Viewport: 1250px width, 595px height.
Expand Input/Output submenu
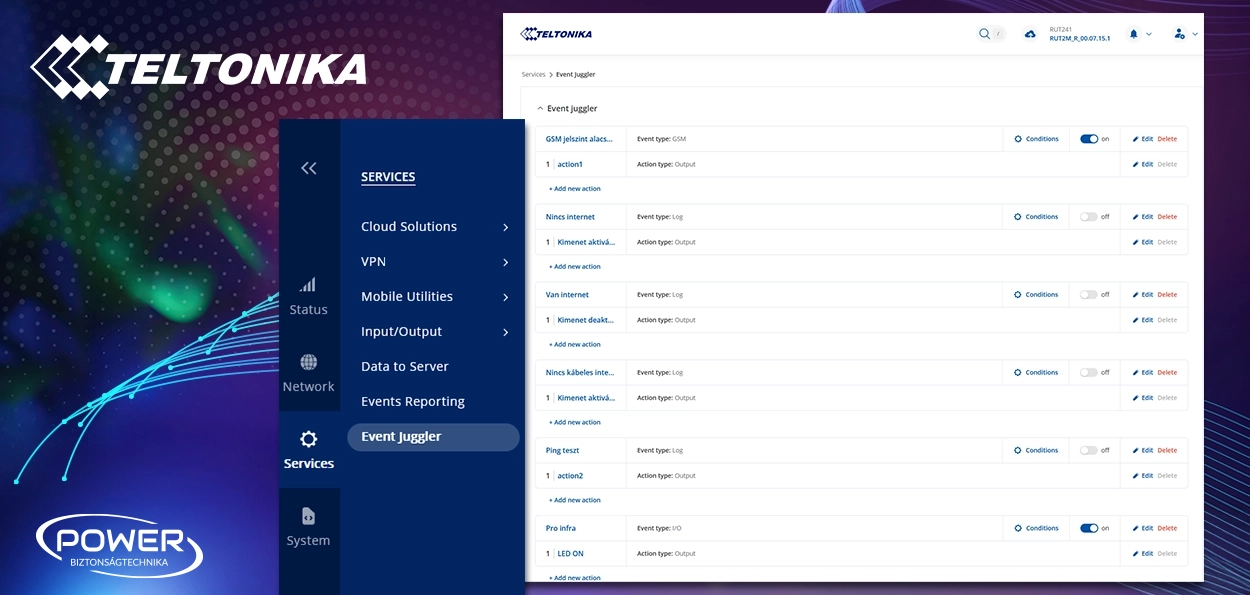pos(506,332)
